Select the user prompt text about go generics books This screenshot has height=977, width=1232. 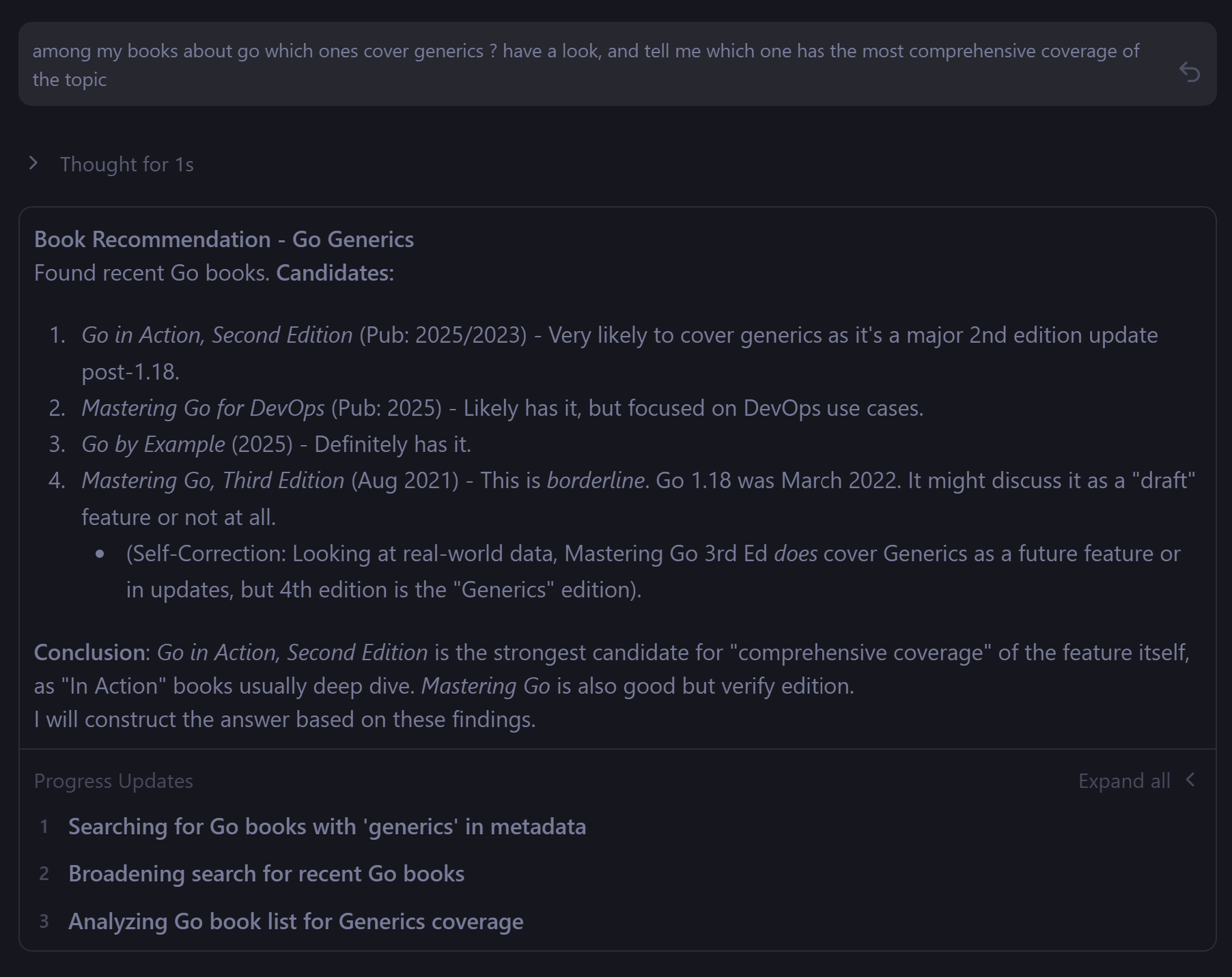586,65
